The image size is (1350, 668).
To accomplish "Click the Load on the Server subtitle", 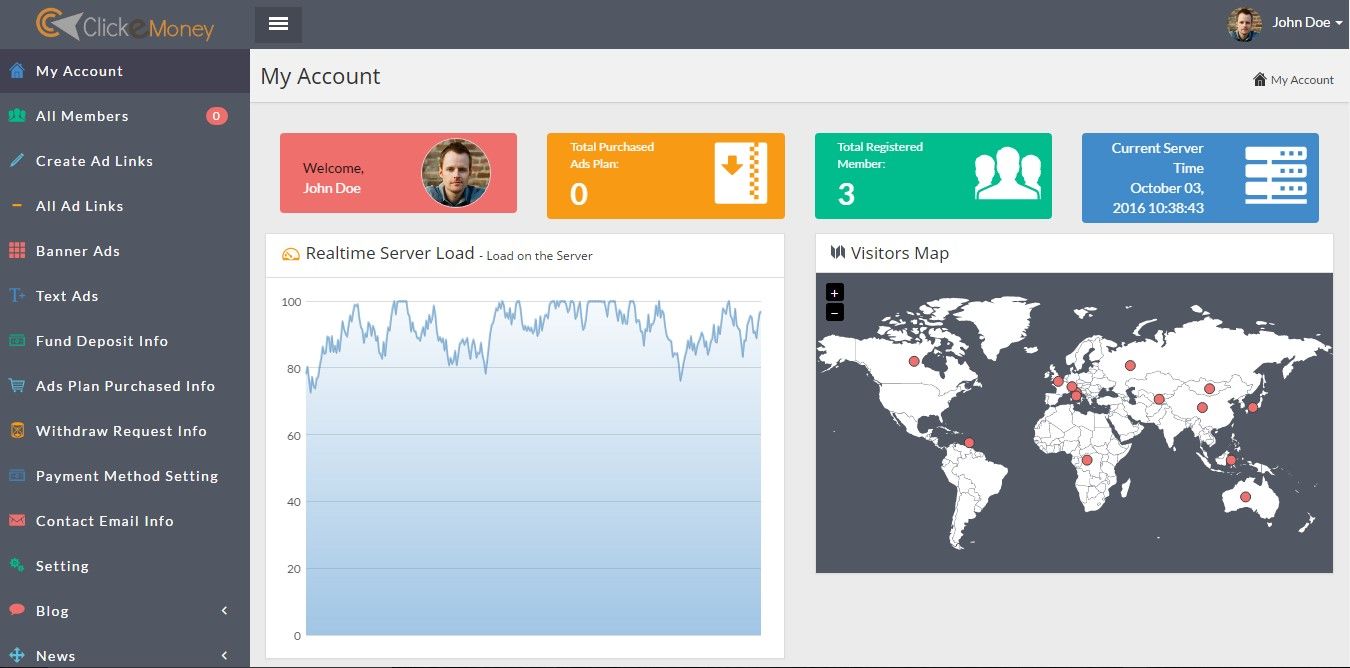I will click(x=539, y=256).
